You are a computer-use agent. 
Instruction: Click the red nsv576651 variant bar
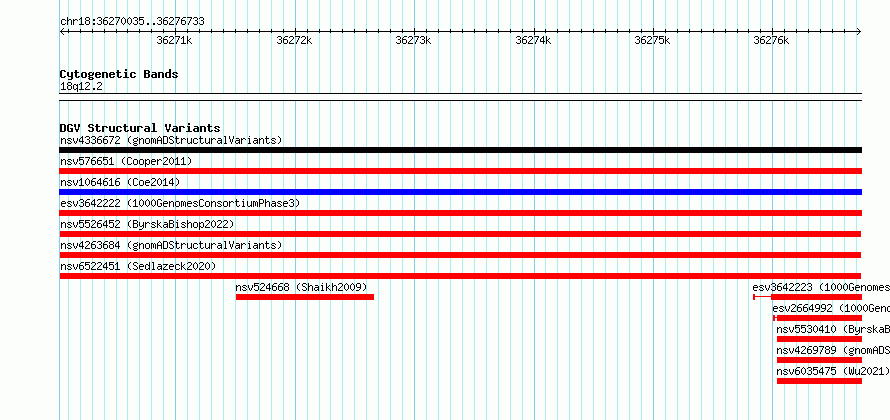(461, 171)
